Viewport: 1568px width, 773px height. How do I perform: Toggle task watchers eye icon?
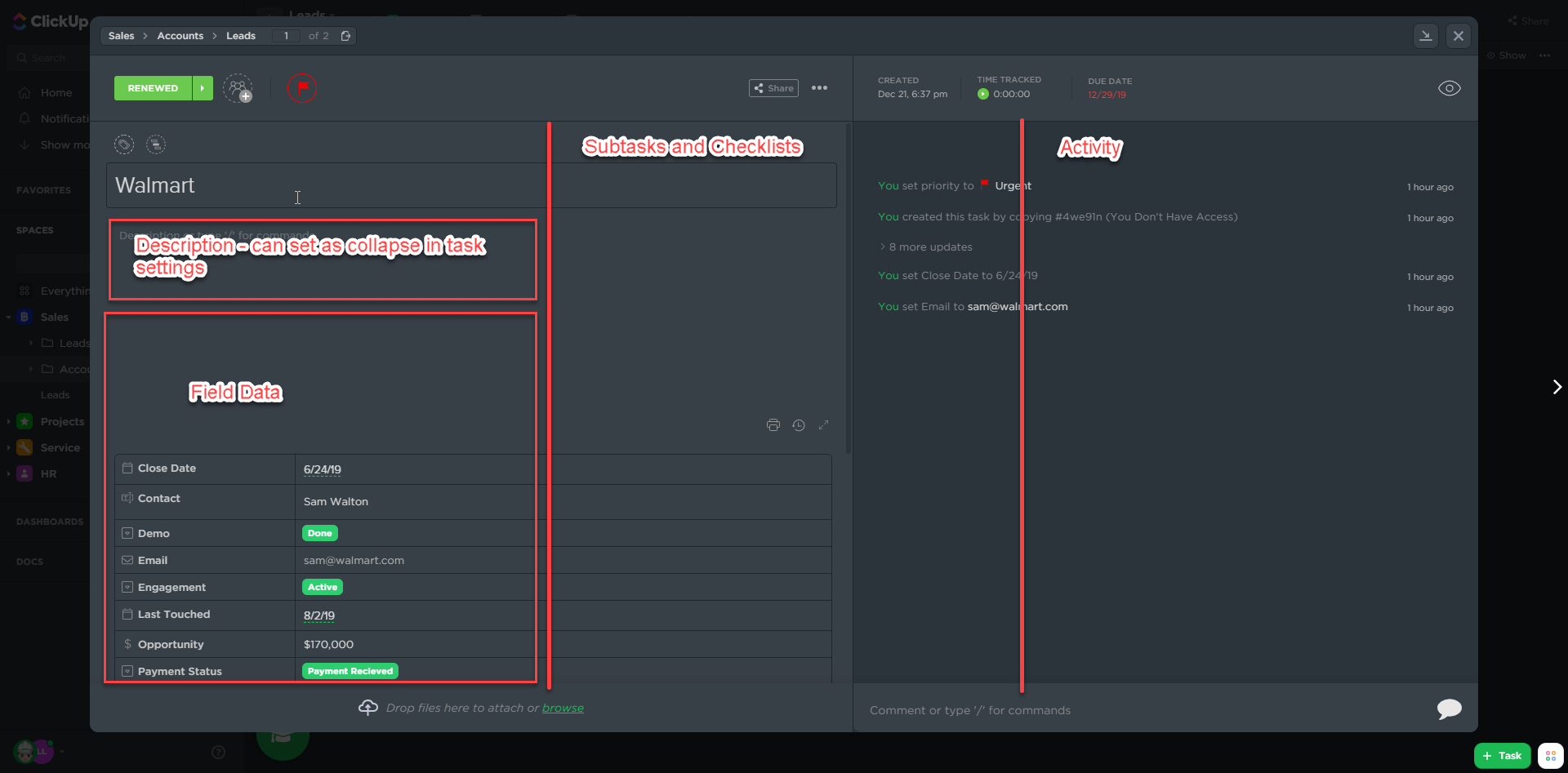pos(1450,88)
